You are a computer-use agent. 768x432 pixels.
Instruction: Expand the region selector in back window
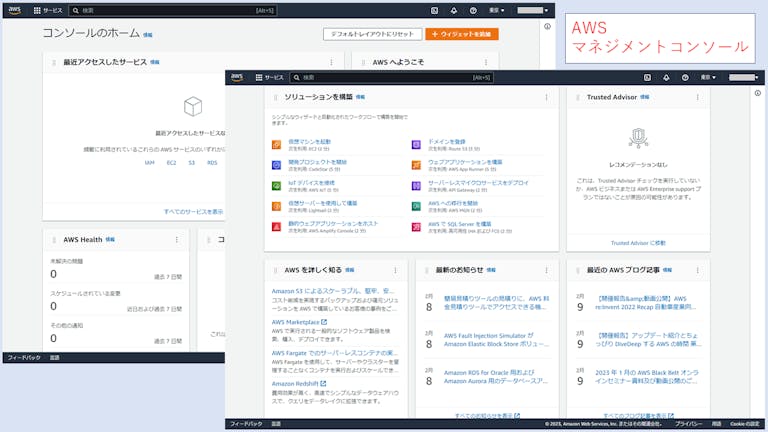tap(497, 10)
